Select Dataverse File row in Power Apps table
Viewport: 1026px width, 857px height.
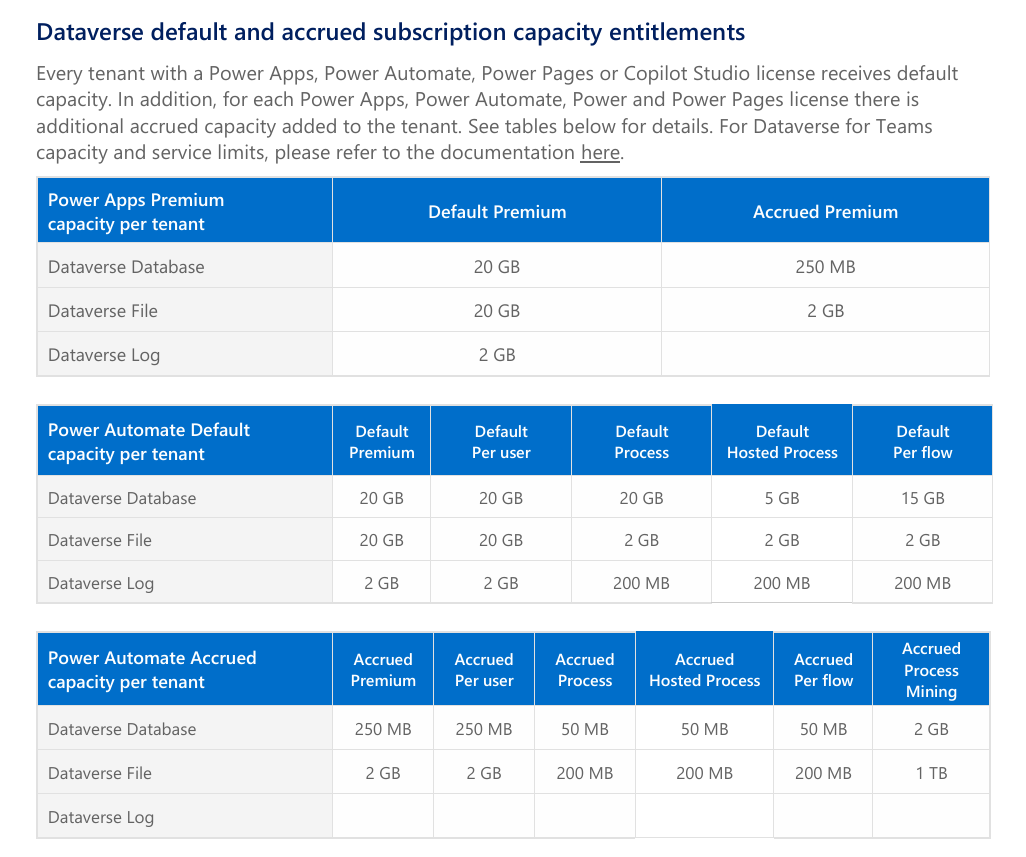513,310
